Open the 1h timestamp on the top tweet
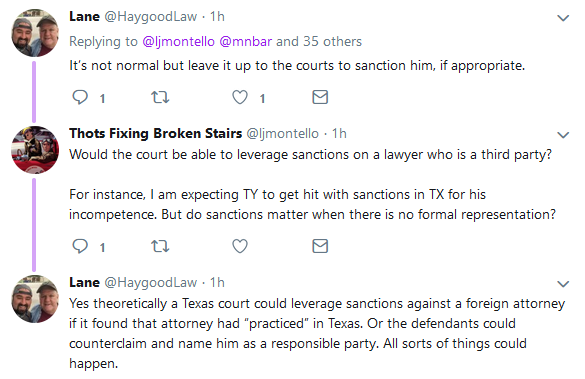 [217, 17]
